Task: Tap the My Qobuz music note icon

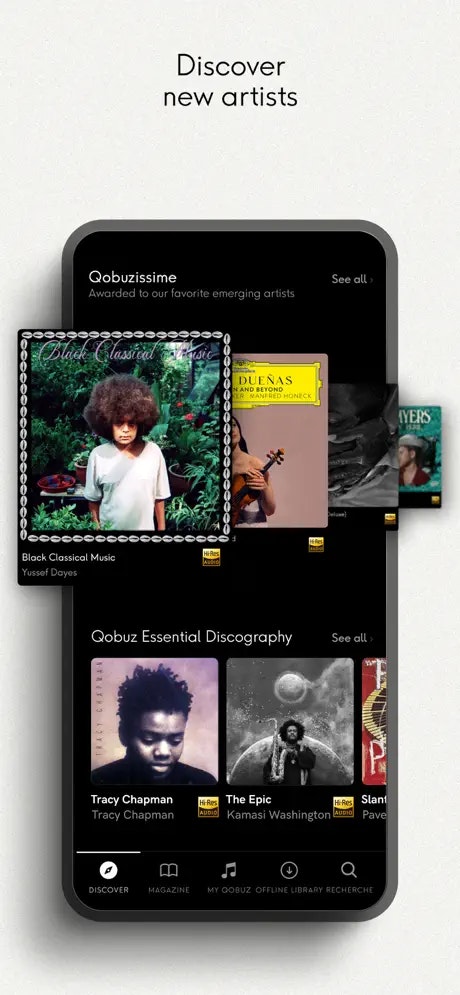Action: (228, 870)
